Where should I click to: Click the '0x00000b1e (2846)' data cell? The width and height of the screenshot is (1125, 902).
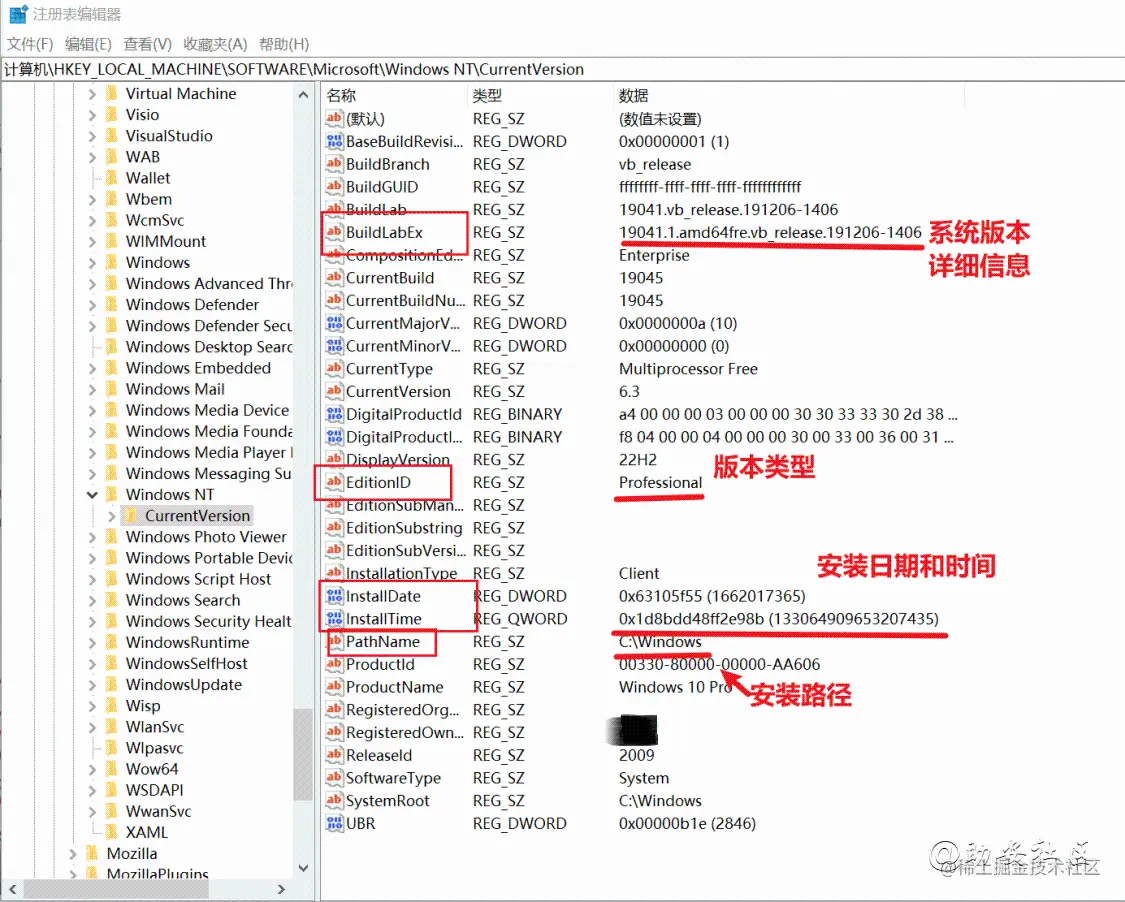click(687, 823)
